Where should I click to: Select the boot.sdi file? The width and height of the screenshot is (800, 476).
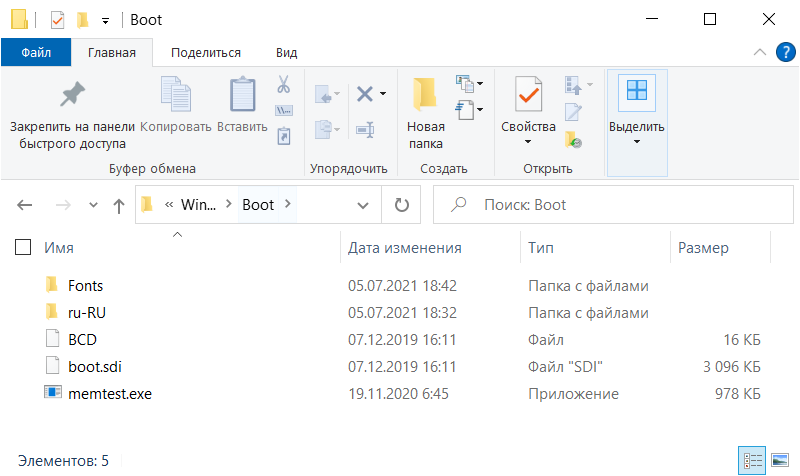[x=95, y=367]
